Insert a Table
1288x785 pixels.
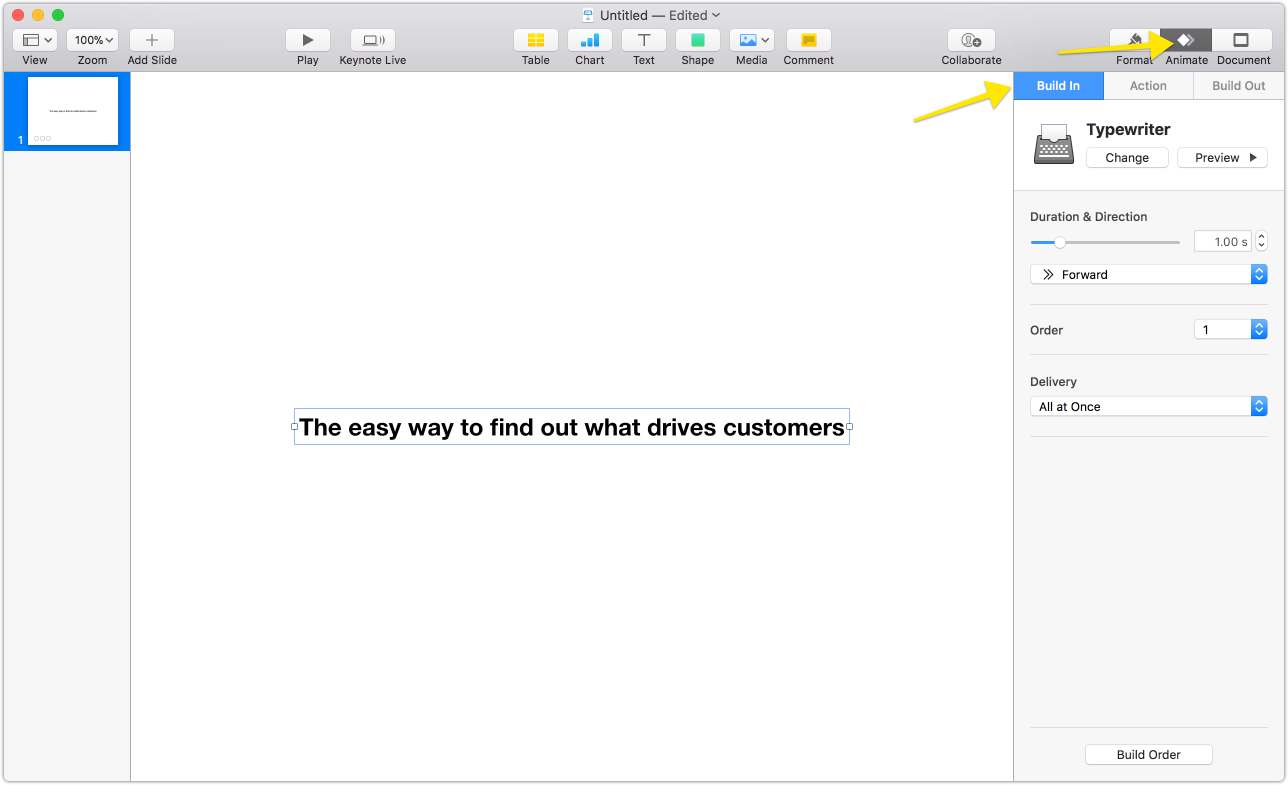[x=536, y=40]
